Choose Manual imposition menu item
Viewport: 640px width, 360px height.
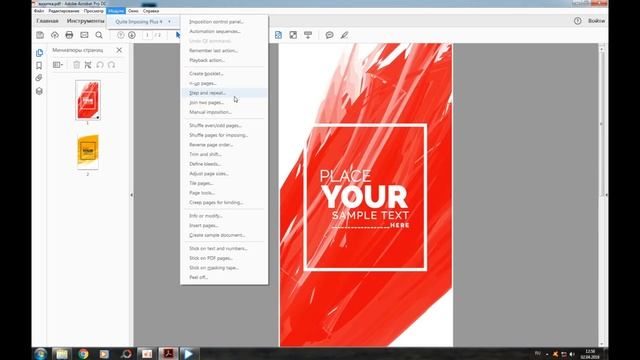pyautogui.click(x=224, y=112)
